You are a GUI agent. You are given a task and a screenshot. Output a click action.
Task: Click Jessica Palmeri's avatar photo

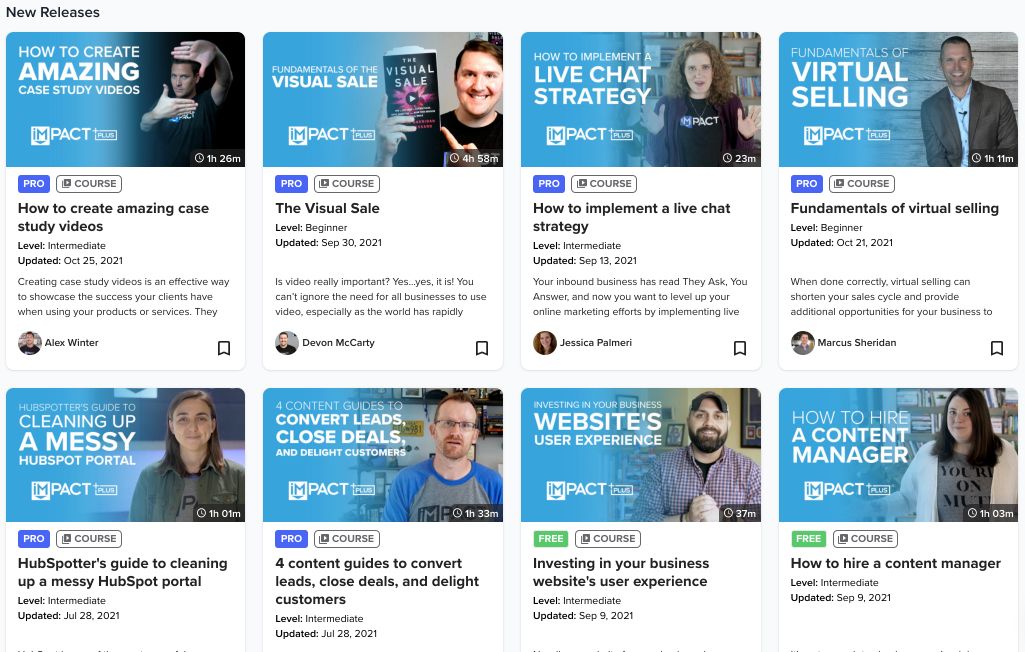pos(545,343)
